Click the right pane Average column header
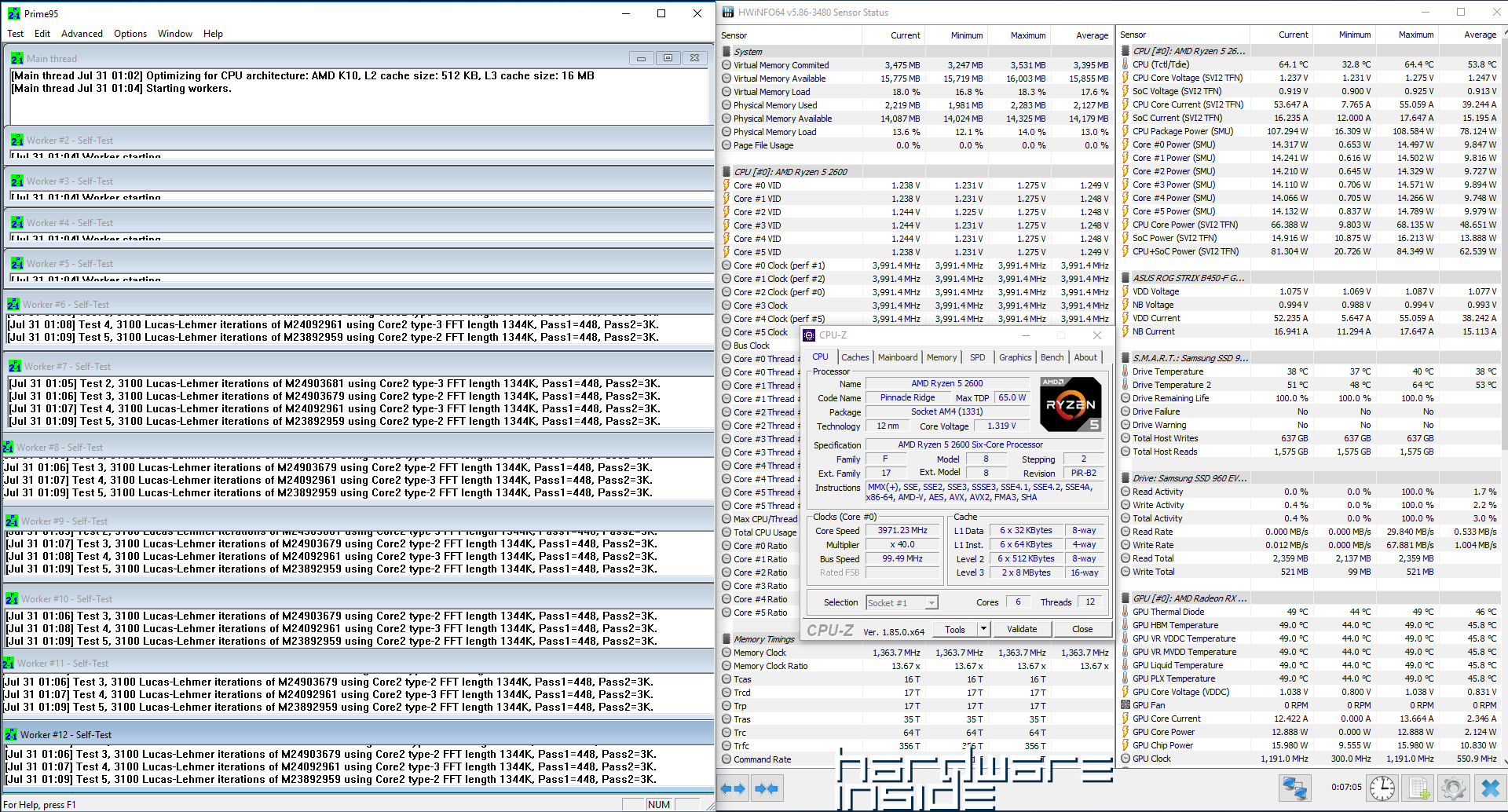The height and width of the screenshot is (812, 1508). coord(1470,35)
